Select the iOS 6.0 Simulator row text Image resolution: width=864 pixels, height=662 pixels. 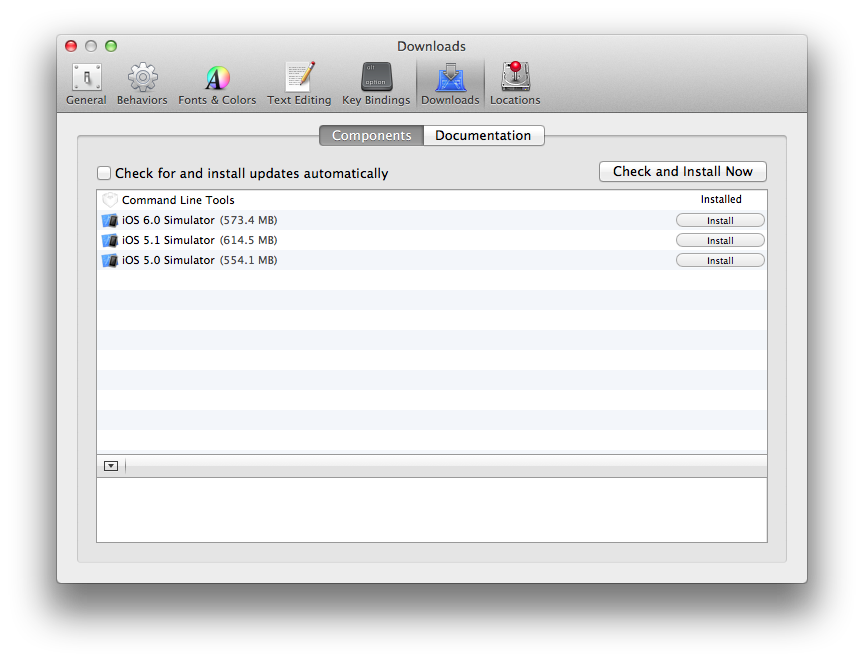[x=168, y=220]
